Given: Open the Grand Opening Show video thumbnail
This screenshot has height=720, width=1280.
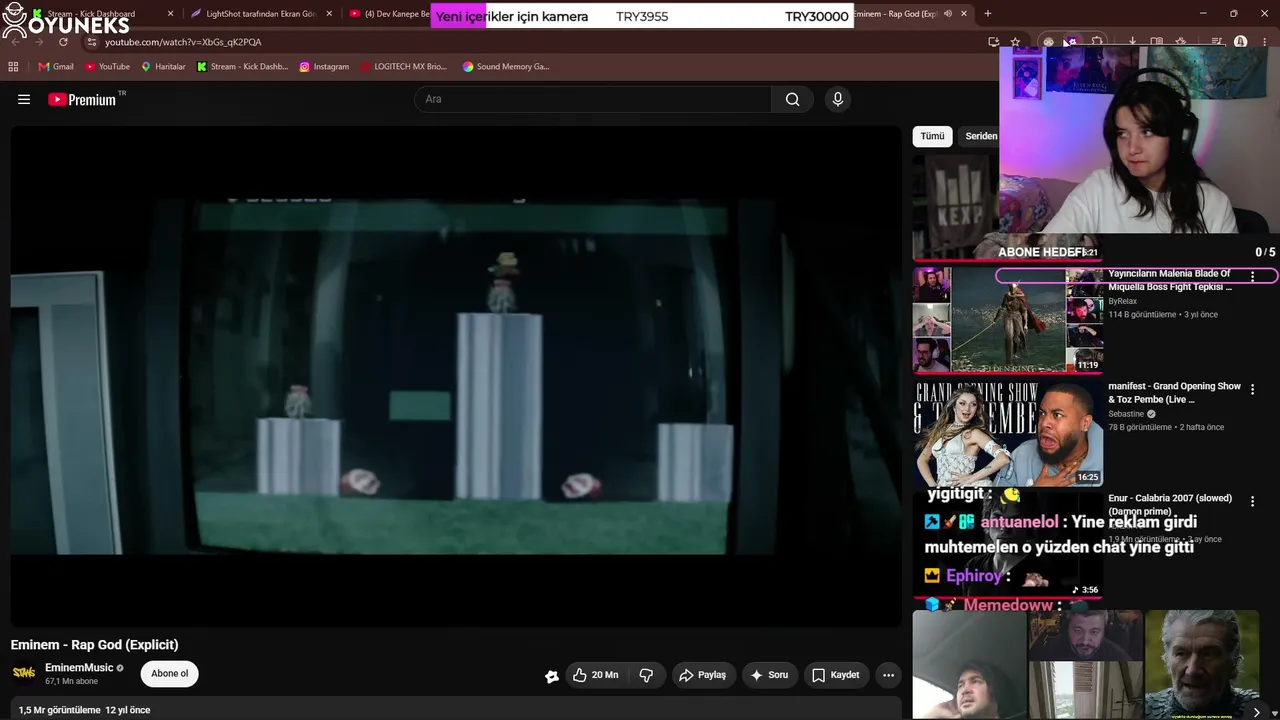Looking at the screenshot, I should 1008,432.
